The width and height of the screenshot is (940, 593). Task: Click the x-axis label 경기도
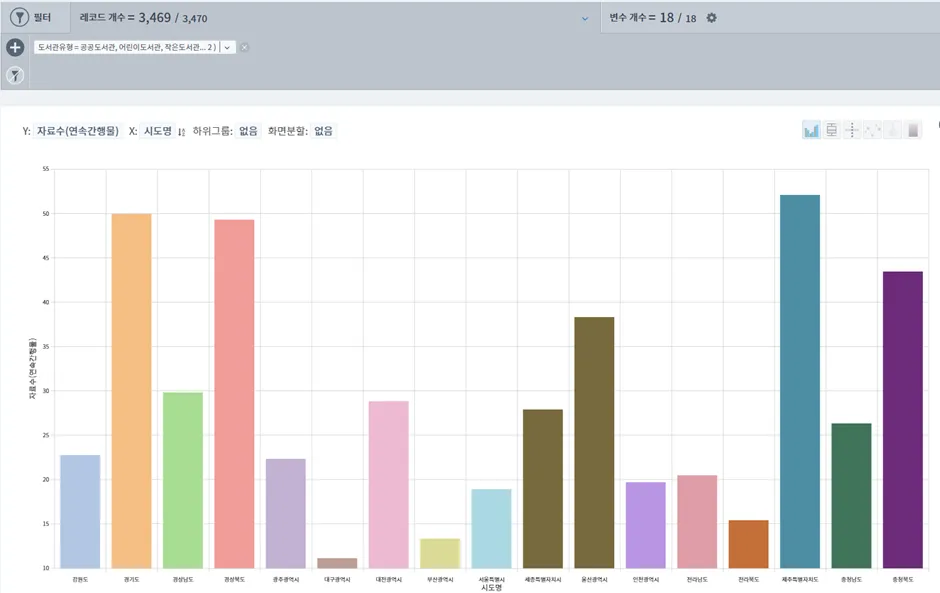(x=131, y=579)
